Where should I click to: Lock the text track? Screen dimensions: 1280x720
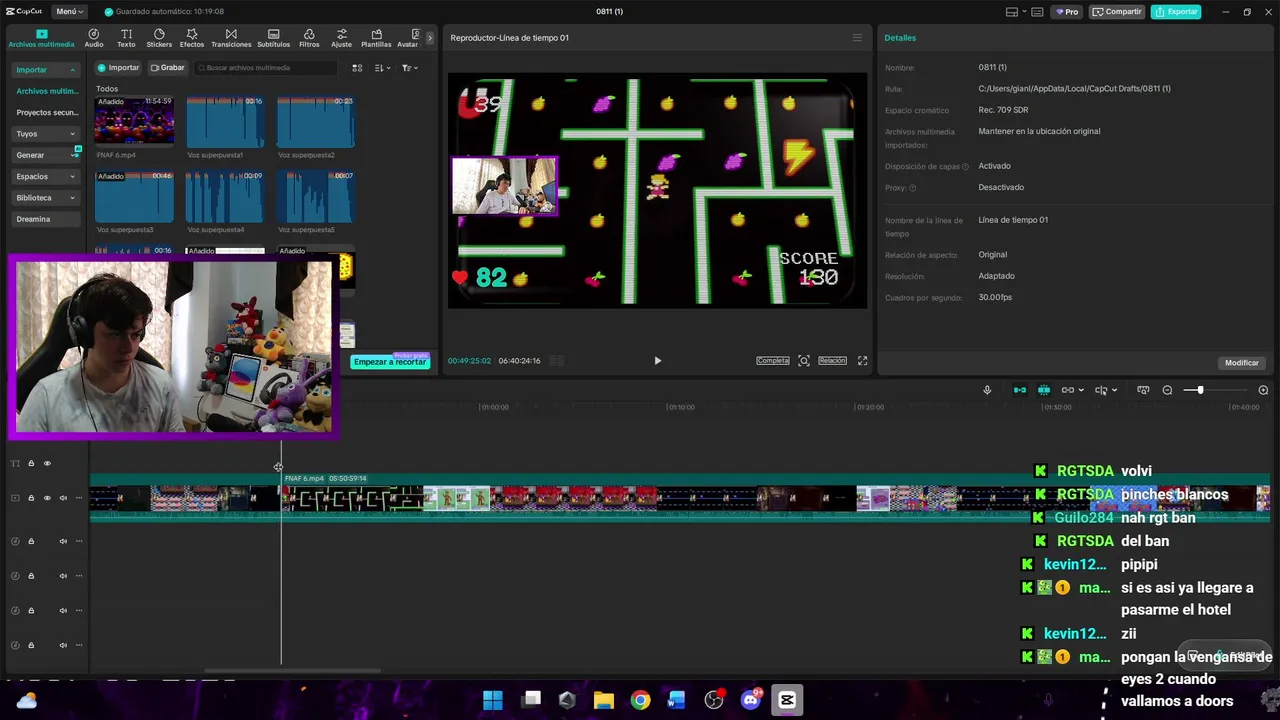[x=31, y=463]
